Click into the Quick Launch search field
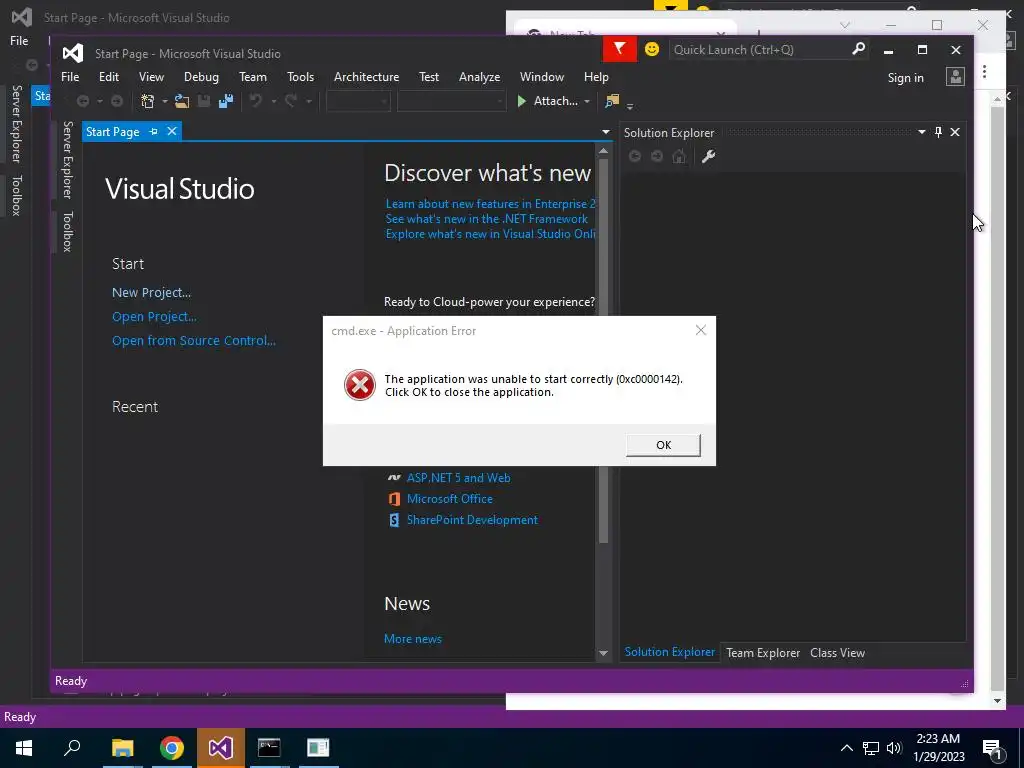The width and height of the screenshot is (1024, 768). pos(758,50)
